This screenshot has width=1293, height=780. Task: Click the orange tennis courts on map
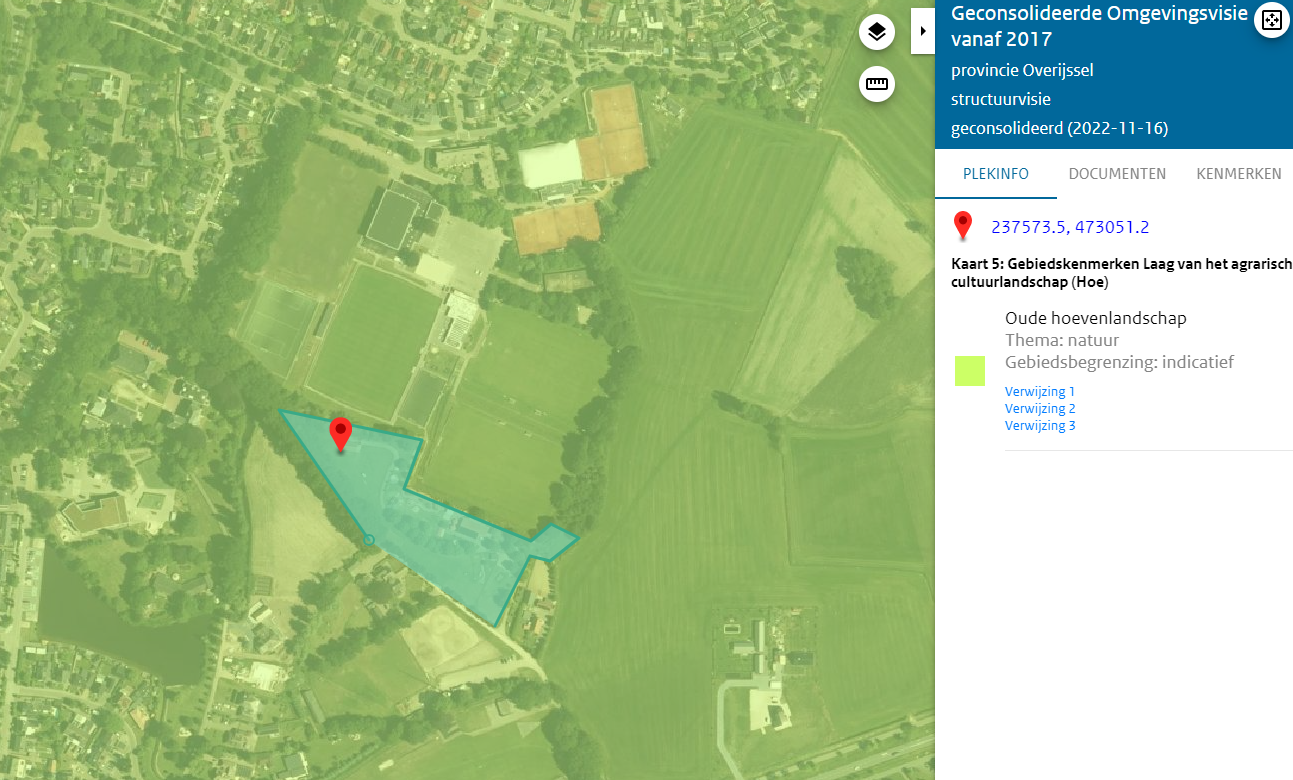(614, 130)
